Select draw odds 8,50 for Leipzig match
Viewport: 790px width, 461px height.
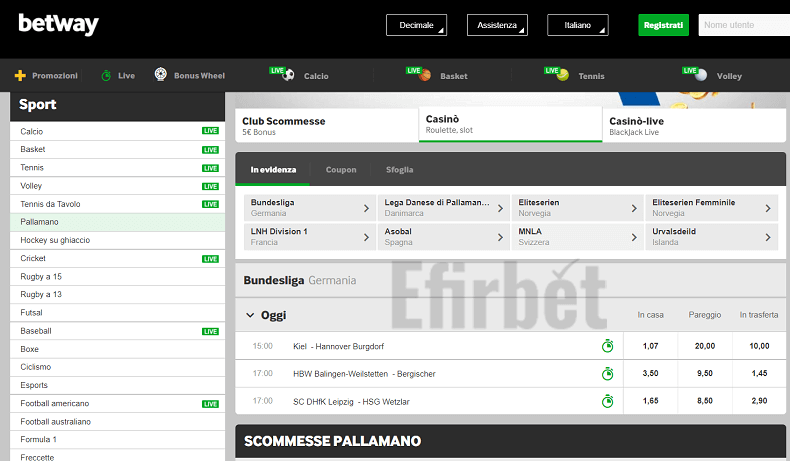click(x=705, y=401)
